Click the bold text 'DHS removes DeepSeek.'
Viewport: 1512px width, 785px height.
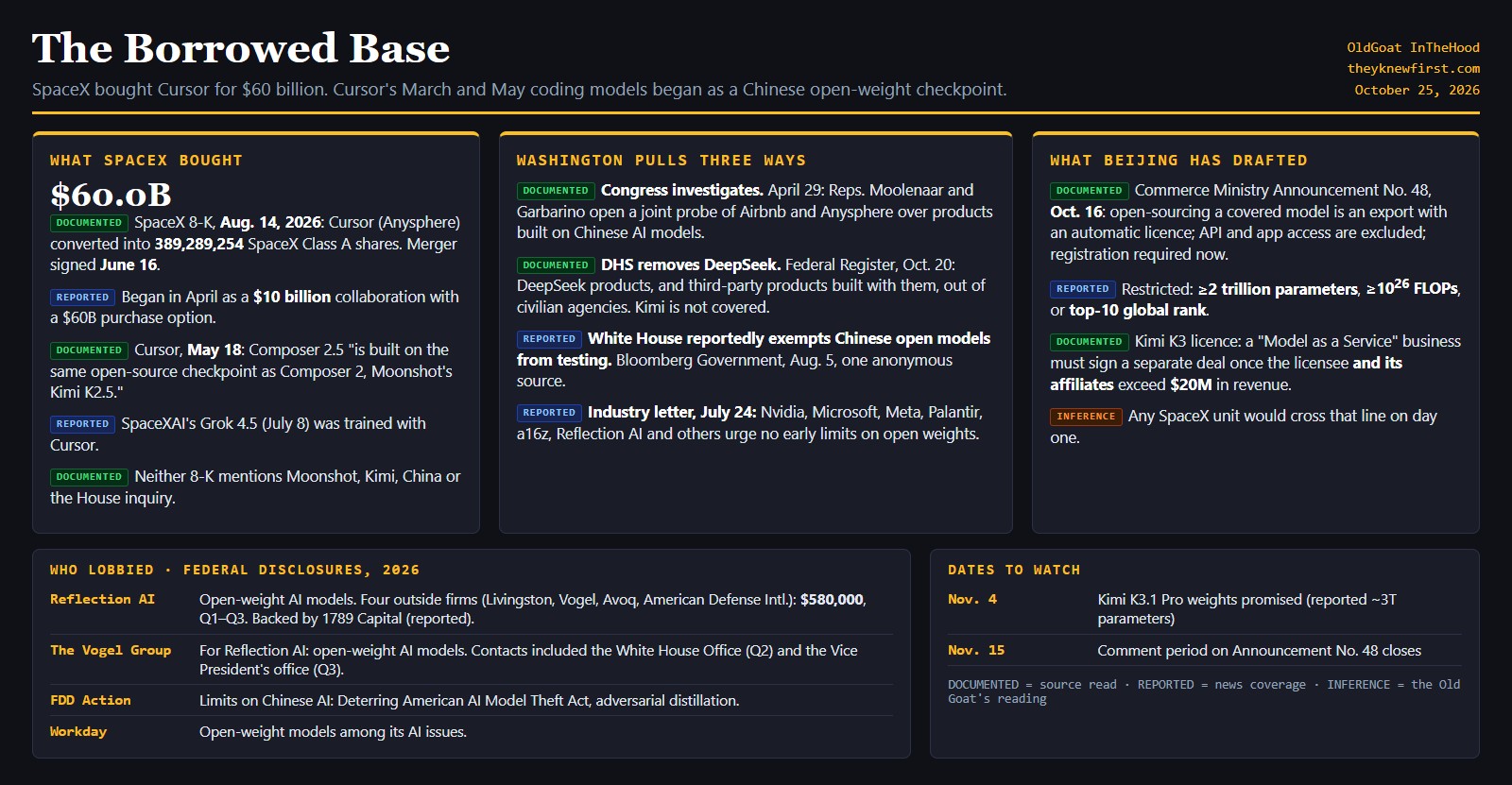point(691,265)
